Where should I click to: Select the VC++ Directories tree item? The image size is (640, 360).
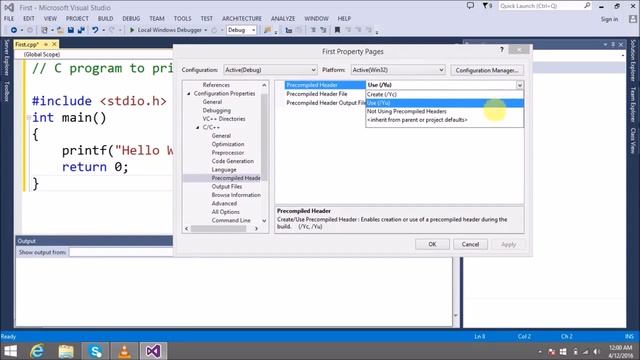pyautogui.click(x=224, y=119)
